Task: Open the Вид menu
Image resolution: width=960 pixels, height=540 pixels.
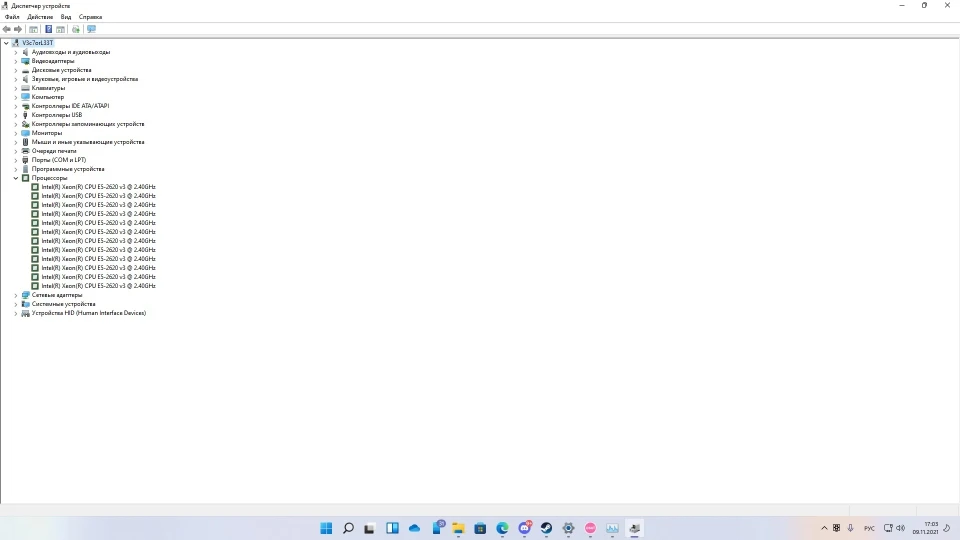Action: tap(66, 17)
